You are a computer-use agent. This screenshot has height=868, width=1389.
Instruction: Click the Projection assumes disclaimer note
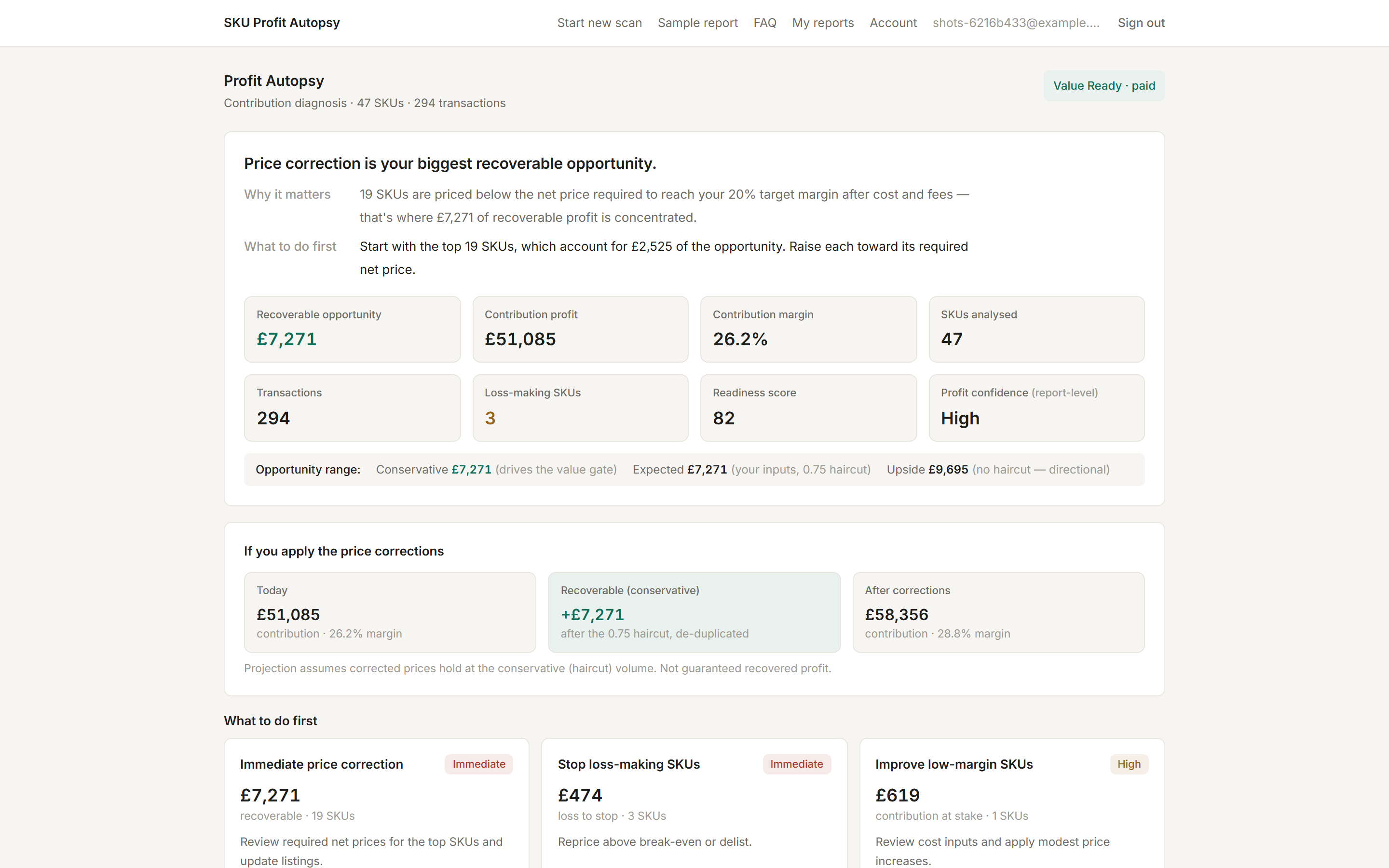(x=537, y=669)
